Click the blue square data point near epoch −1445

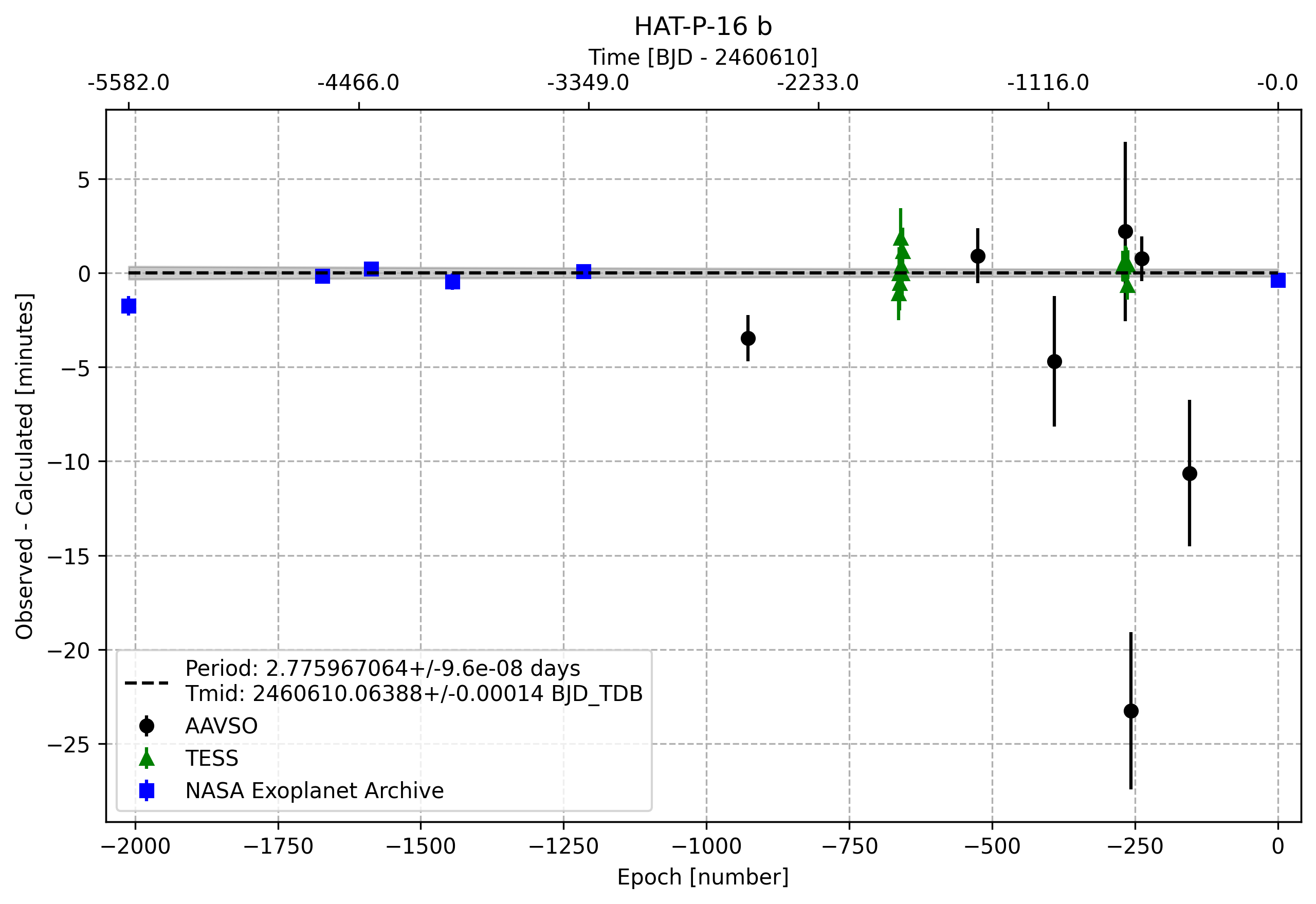click(x=452, y=282)
